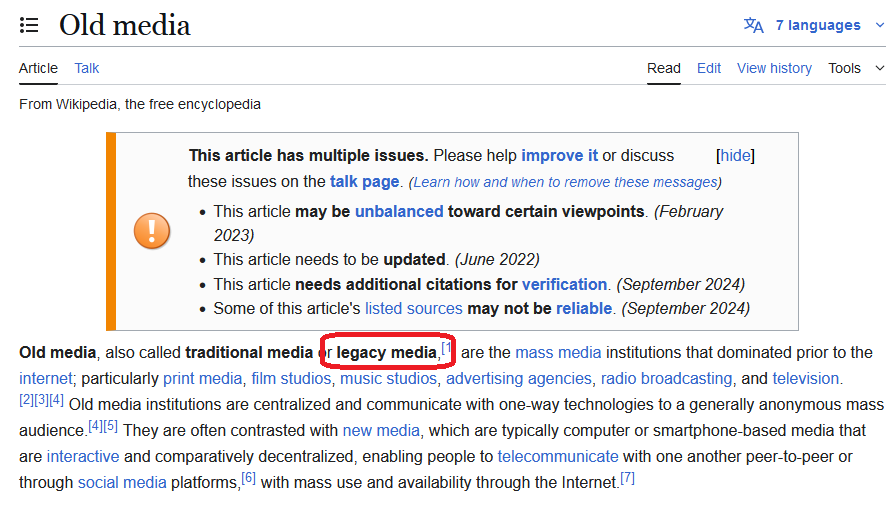The width and height of the screenshot is (894, 508).
Task: Click citation [5] after audience
Action: 111,425
